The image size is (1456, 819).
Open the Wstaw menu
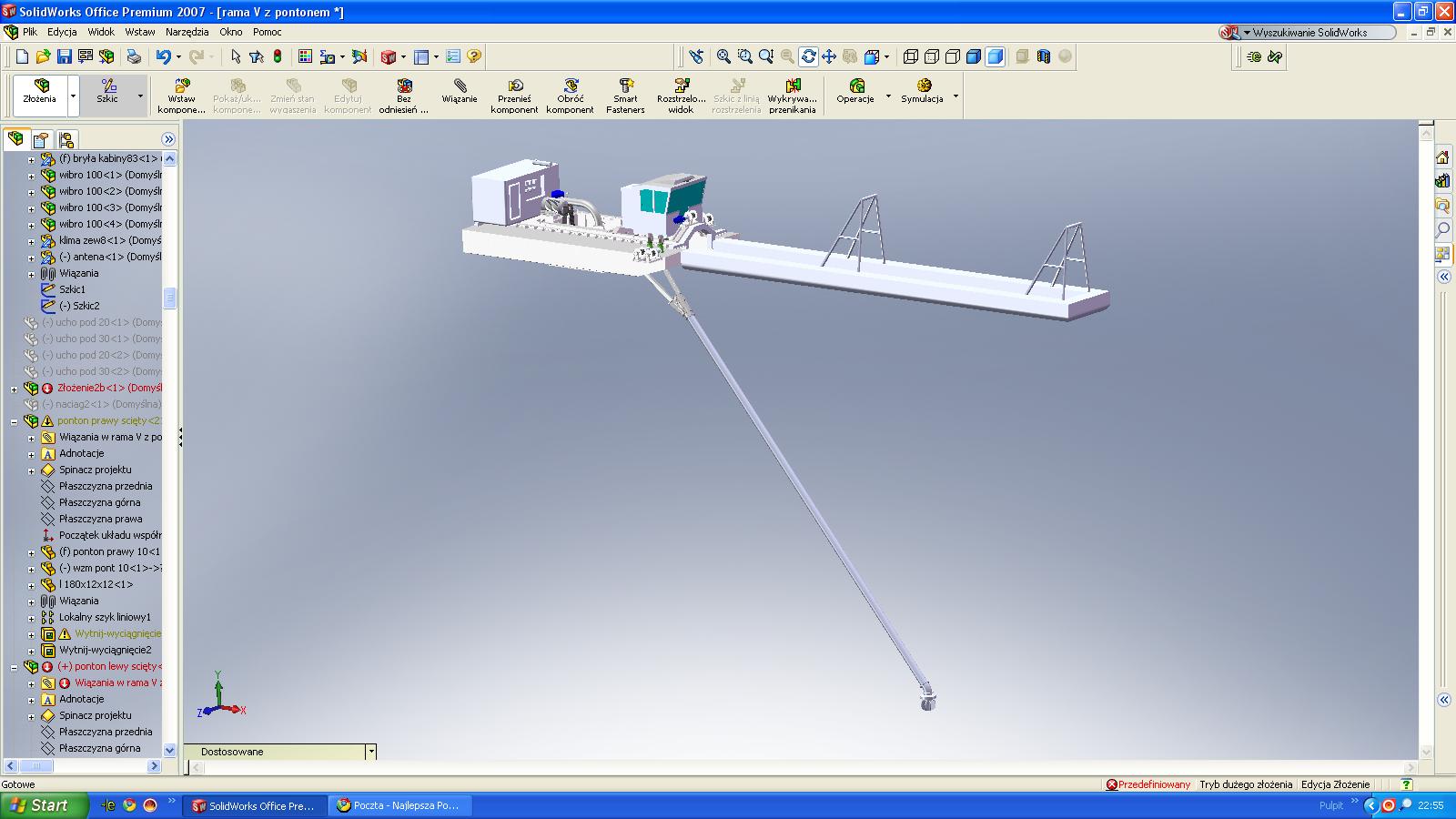coord(140,32)
